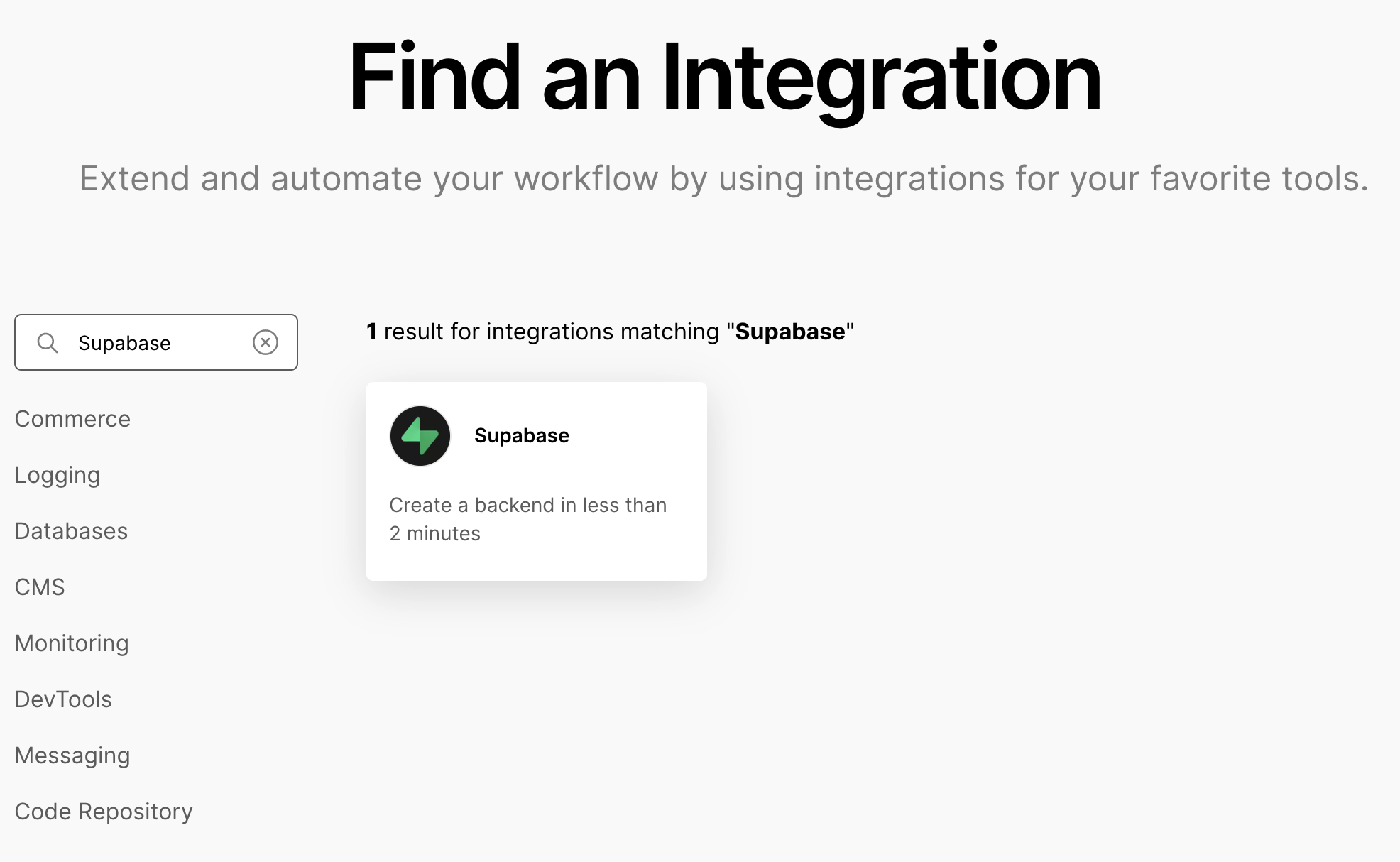1400x862 pixels.
Task: Choose the CMS category
Action: 40,587
